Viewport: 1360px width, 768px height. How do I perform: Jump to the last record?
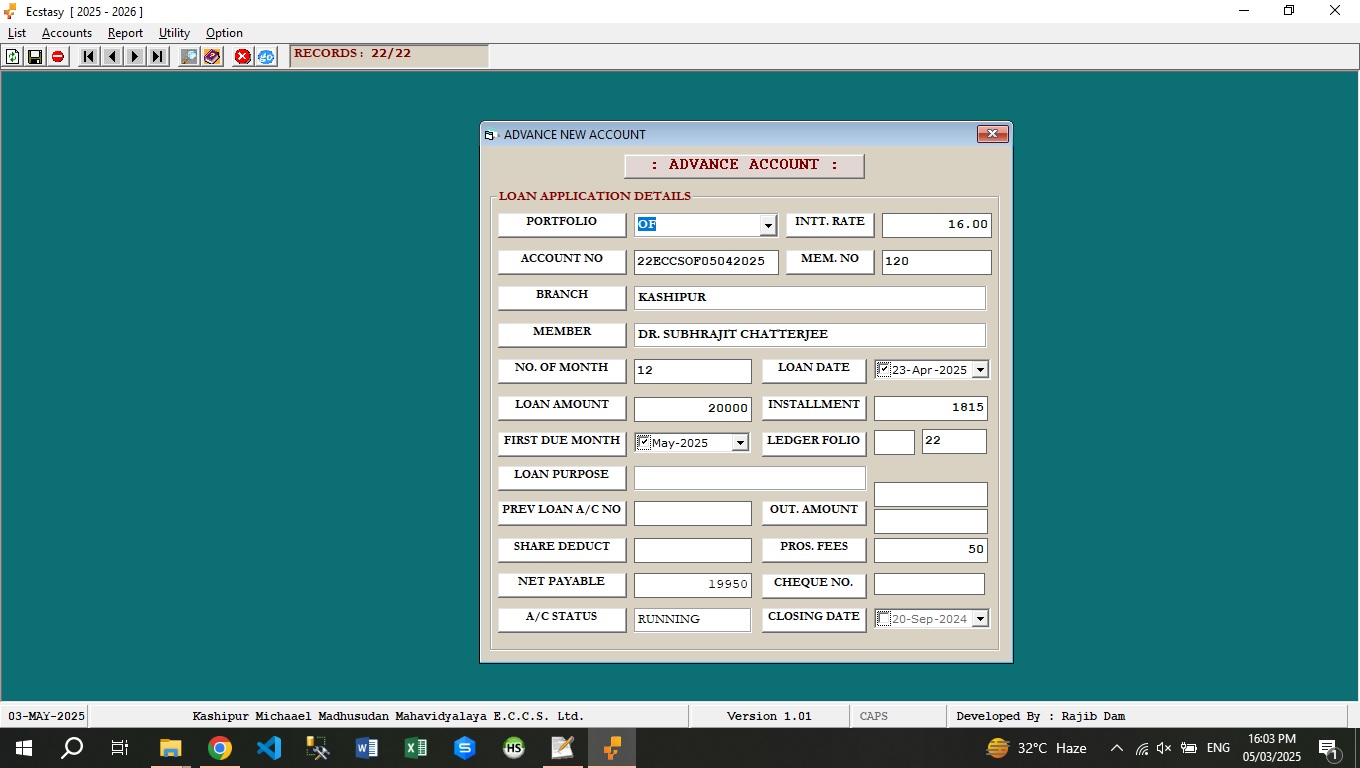click(x=158, y=57)
